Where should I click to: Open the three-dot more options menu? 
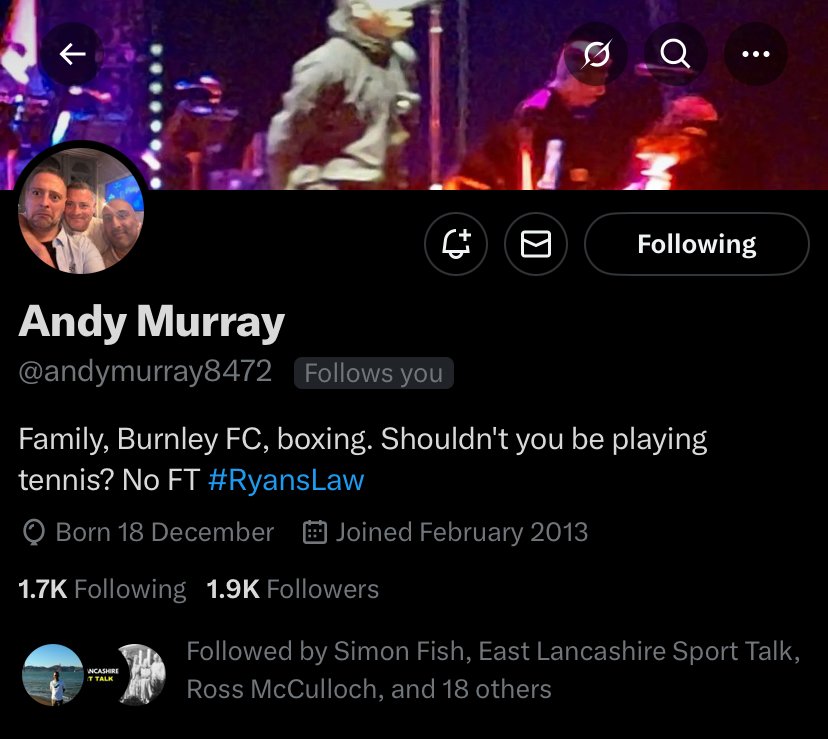[756, 54]
